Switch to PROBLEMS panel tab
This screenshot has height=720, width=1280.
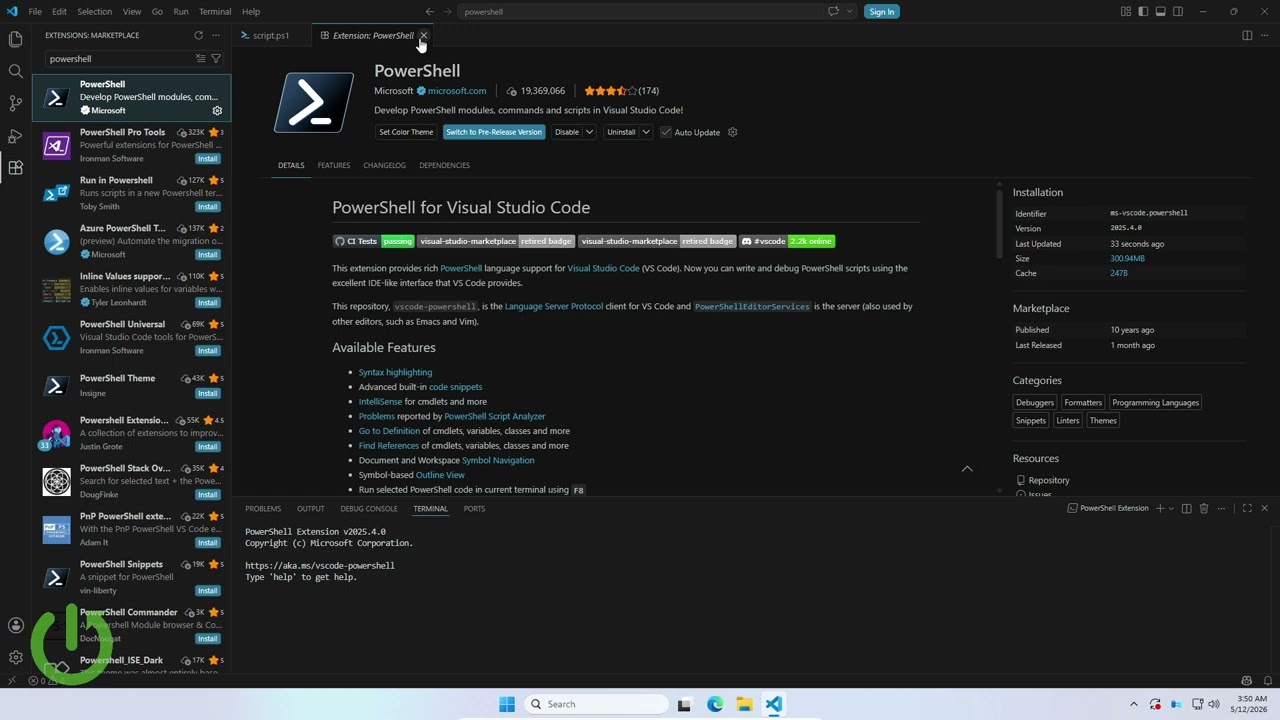click(x=263, y=508)
